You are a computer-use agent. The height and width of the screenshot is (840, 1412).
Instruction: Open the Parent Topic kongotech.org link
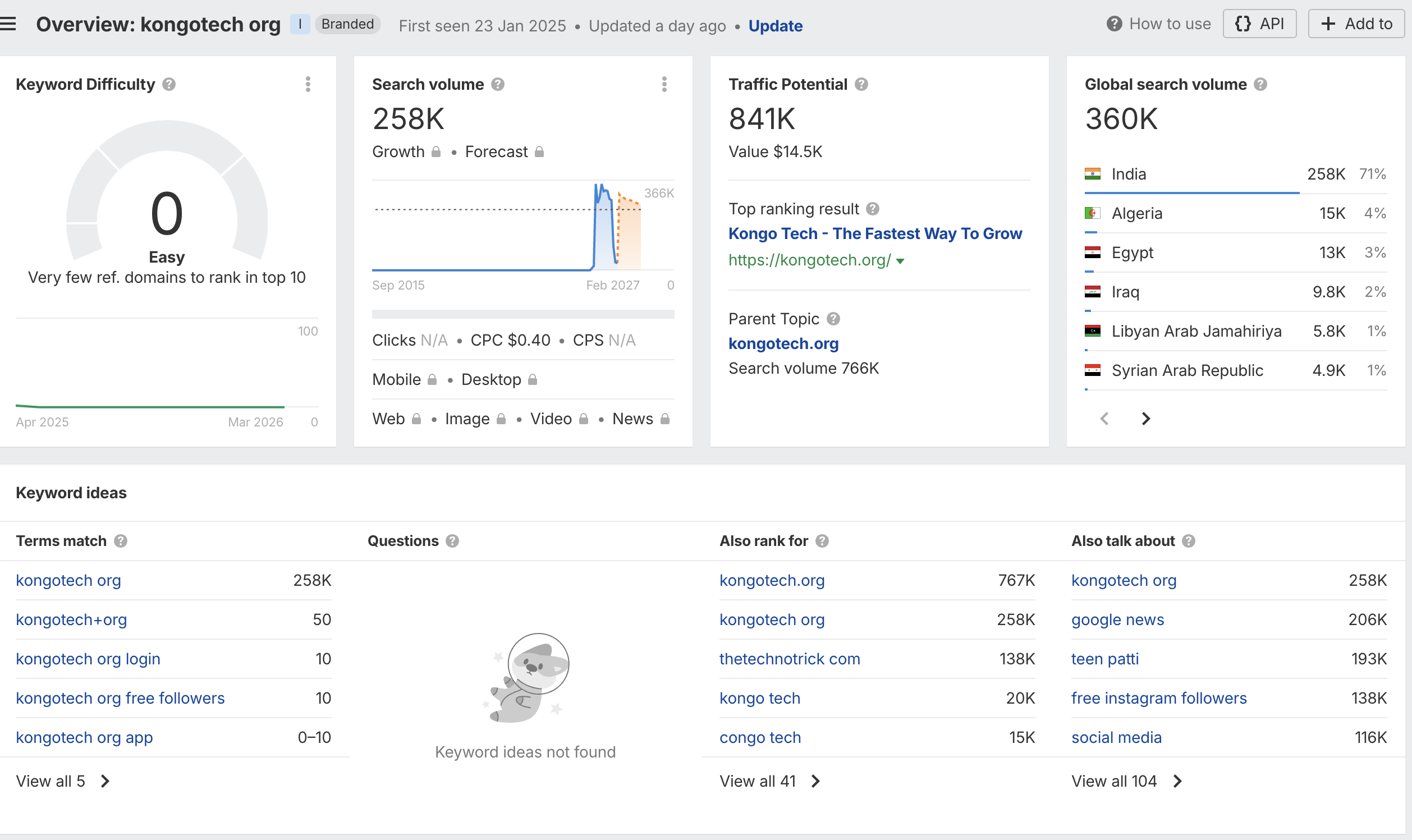(x=783, y=343)
